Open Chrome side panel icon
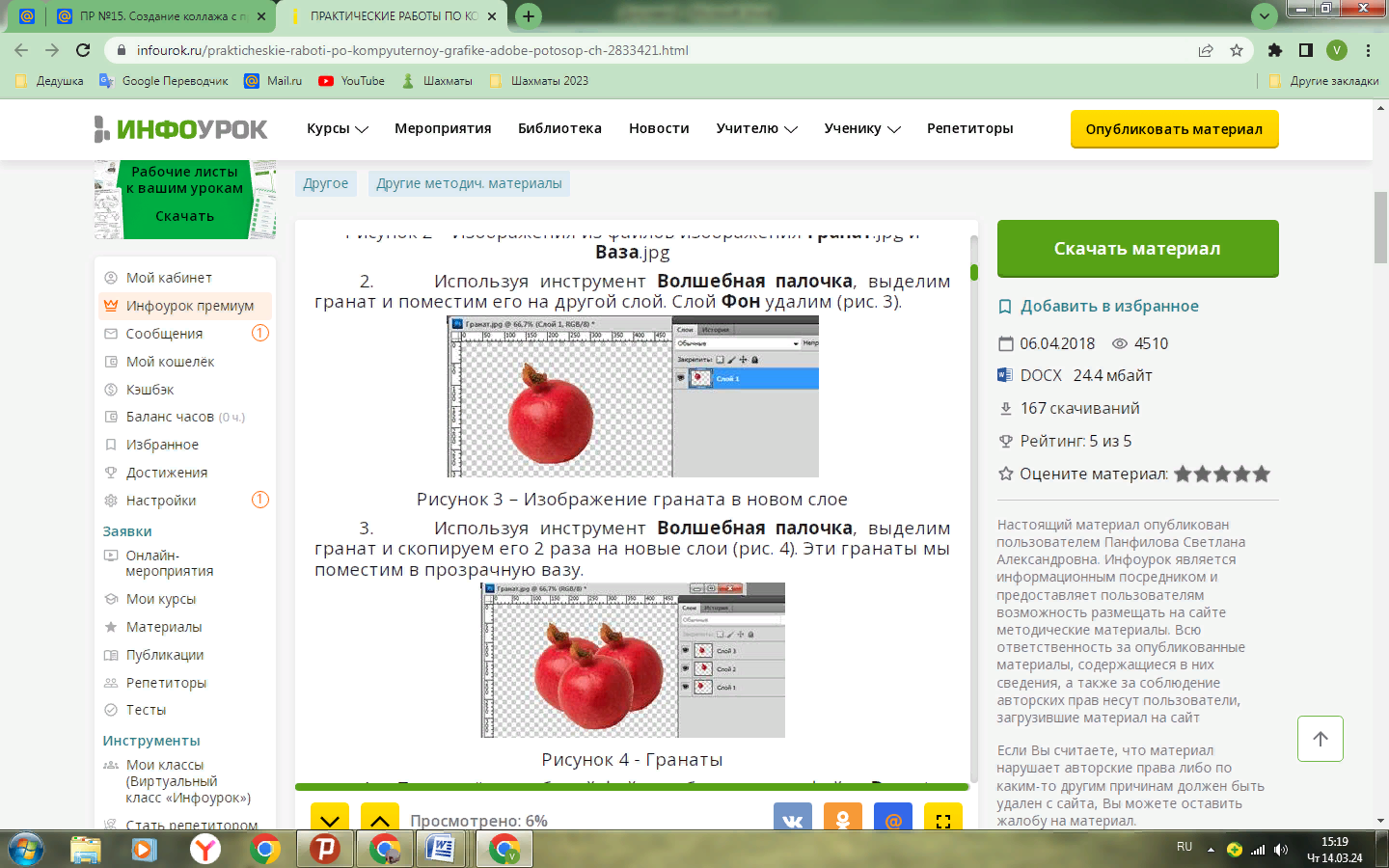Viewport: 1389px width, 868px height. click(1306, 50)
